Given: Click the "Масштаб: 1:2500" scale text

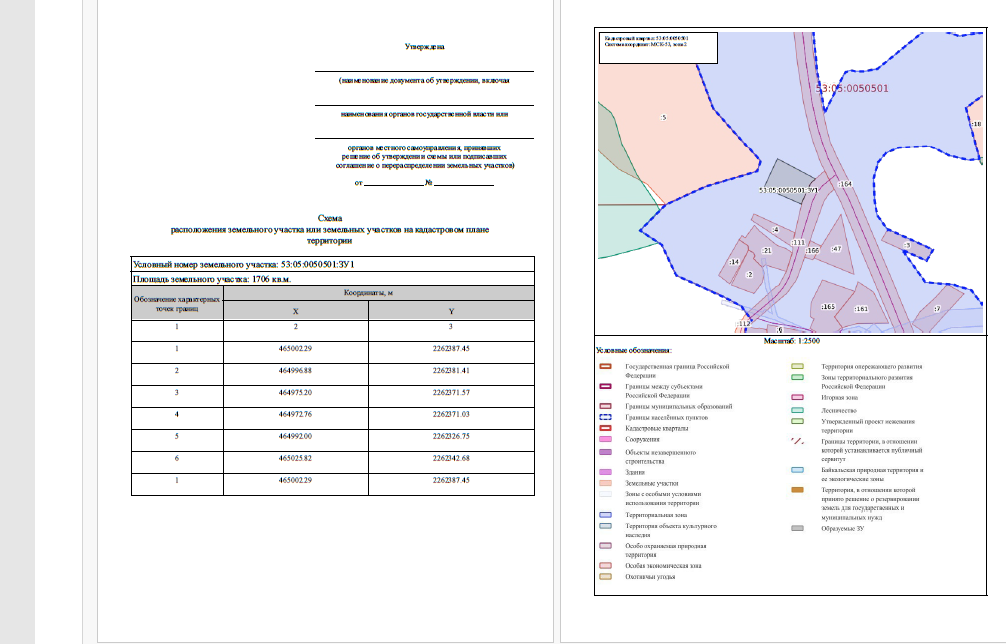Looking at the screenshot, I should 791,341.
